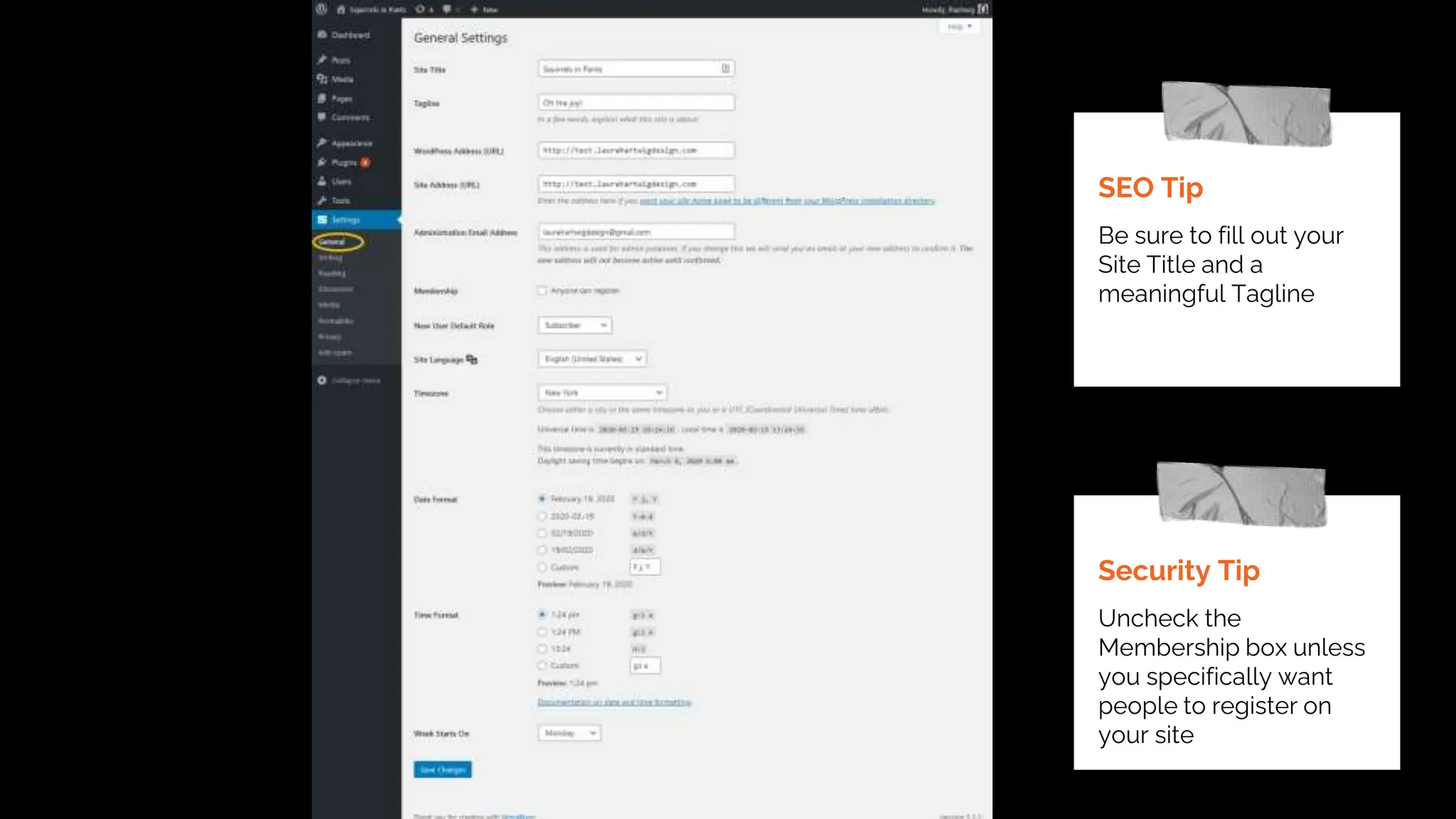Open Permalinks settings submenu item
The height and width of the screenshot is (819, 1456).
coord(336,321)
